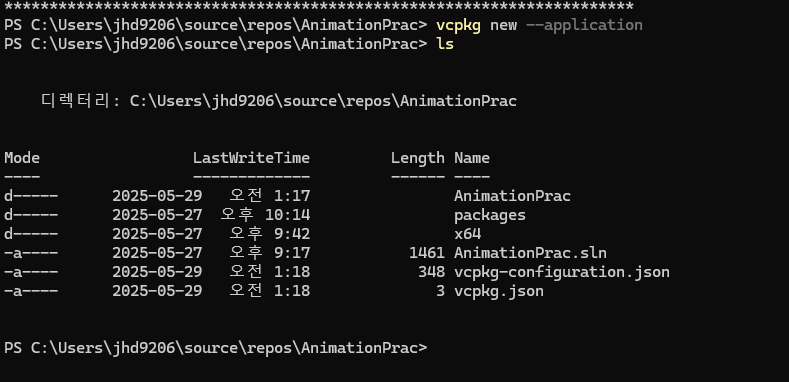Screen dimensions: 789x382
Task: Click the directory path after 디렉터리
Action: coord(323,101)
